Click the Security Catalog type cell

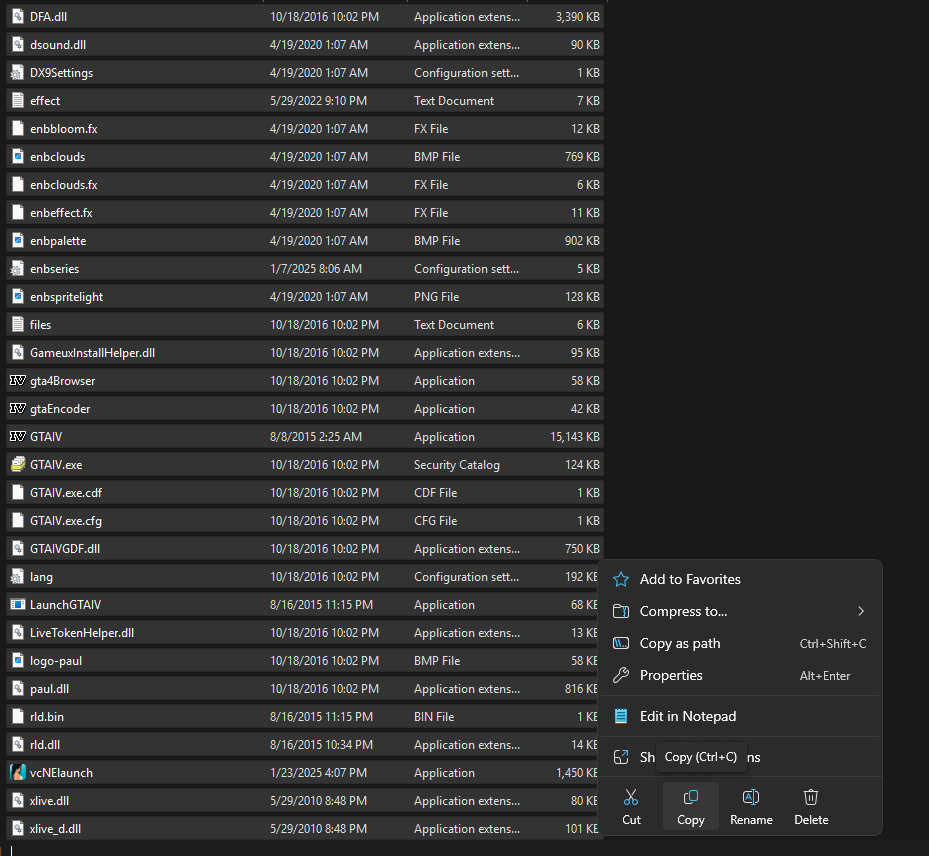(x=457, y=465)
